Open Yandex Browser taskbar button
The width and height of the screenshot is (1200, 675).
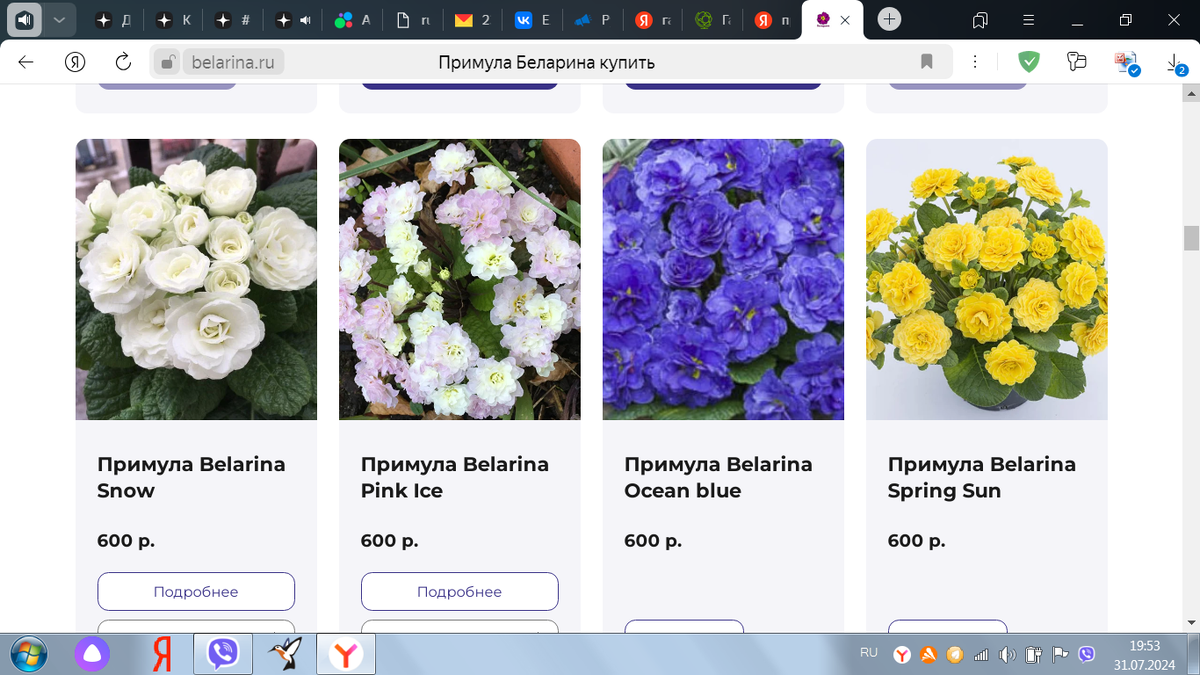click(x=346, y=655)
